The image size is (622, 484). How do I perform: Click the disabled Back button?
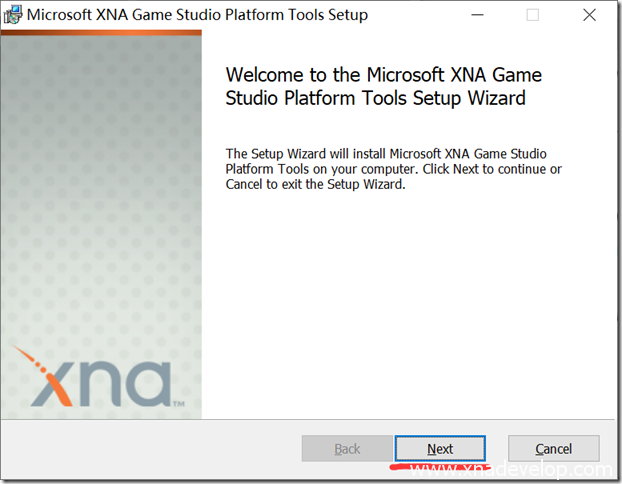347,449
